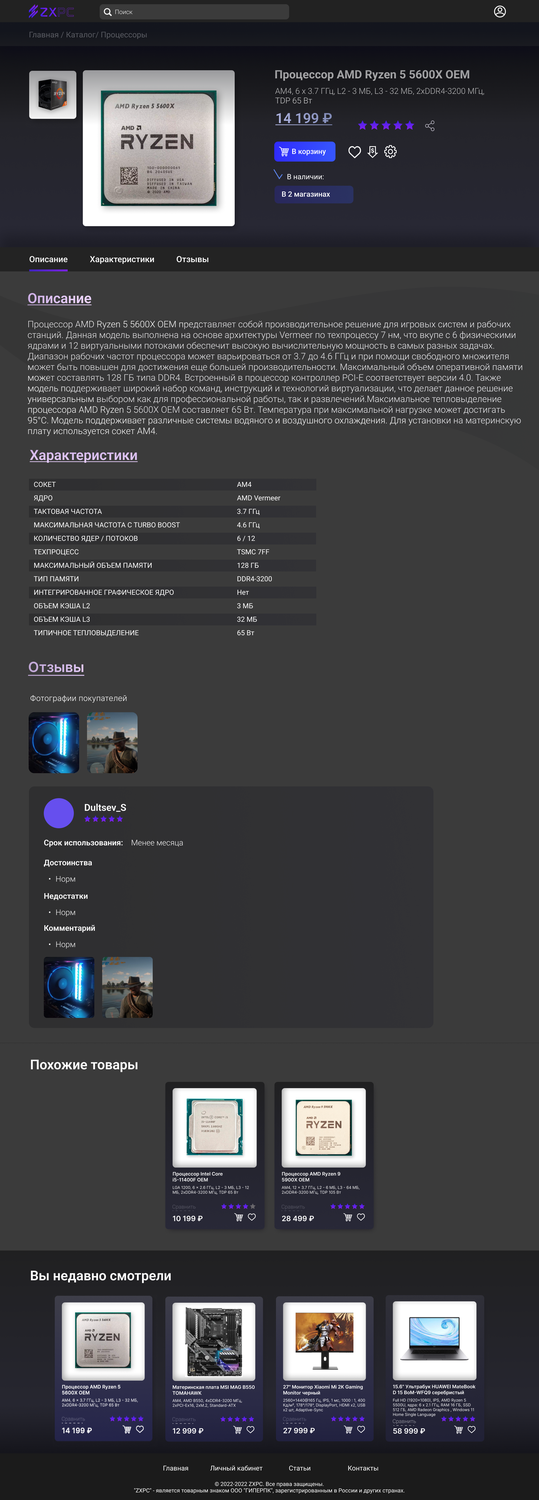Viewport: 539px width, 1500px height.
Task: Favorite the Intel Core i5-11400F card
Action: point(252,1217)
